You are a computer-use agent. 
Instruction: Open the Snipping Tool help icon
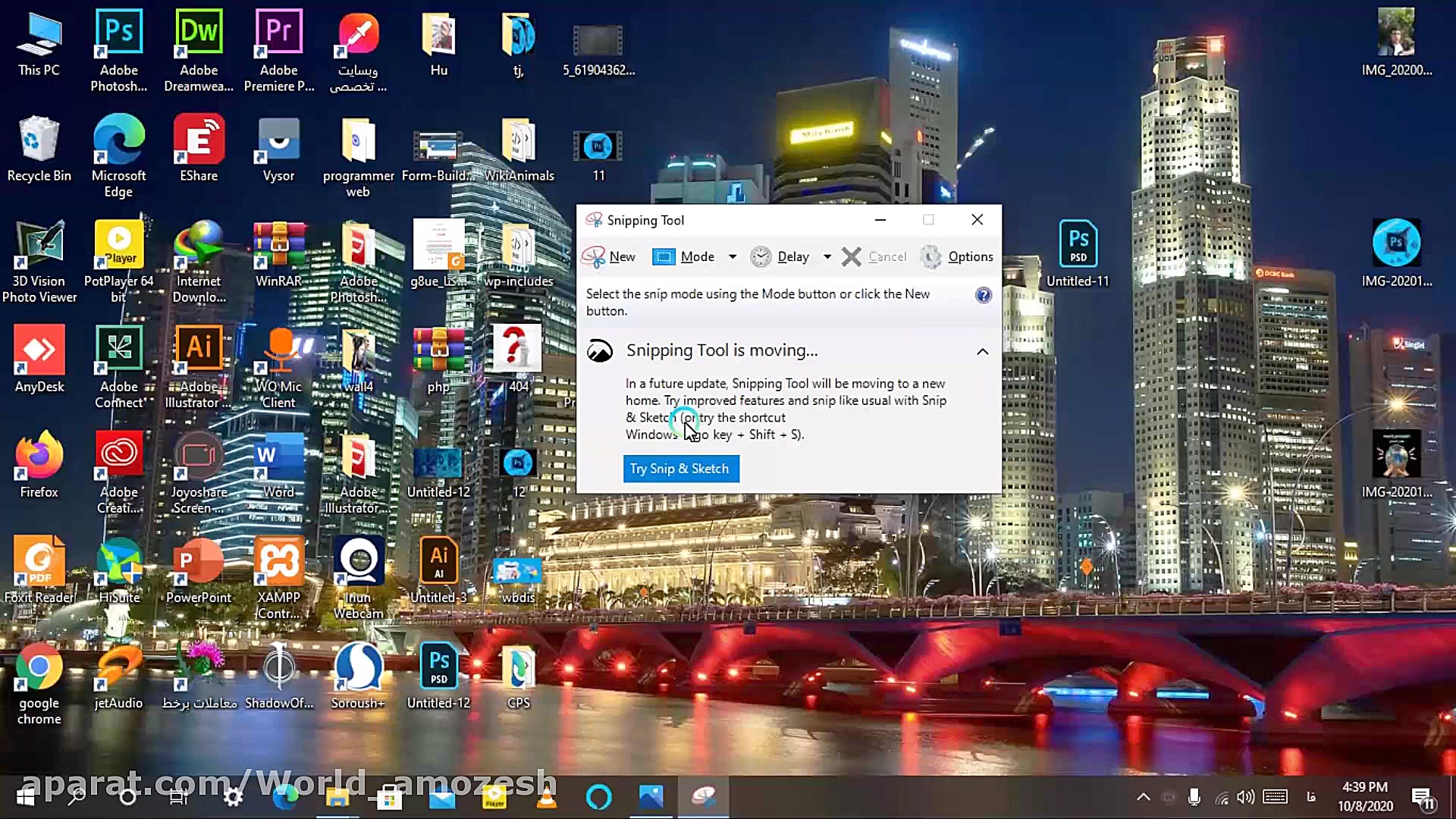(x=983, y=295)
